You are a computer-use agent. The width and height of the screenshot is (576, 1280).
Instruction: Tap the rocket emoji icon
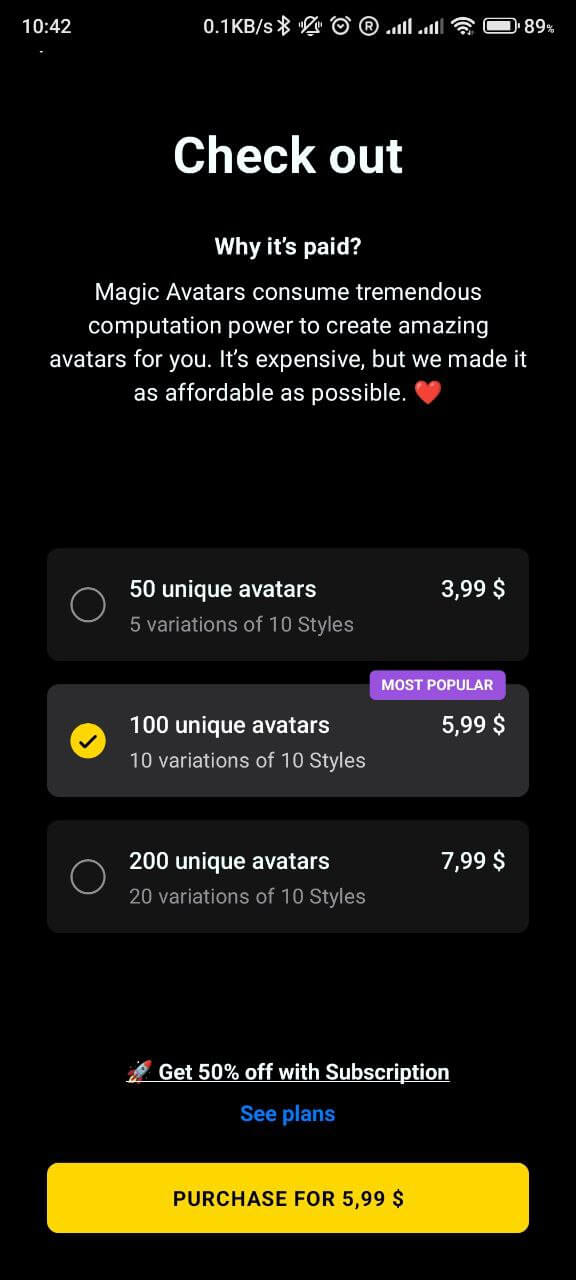138,1072
